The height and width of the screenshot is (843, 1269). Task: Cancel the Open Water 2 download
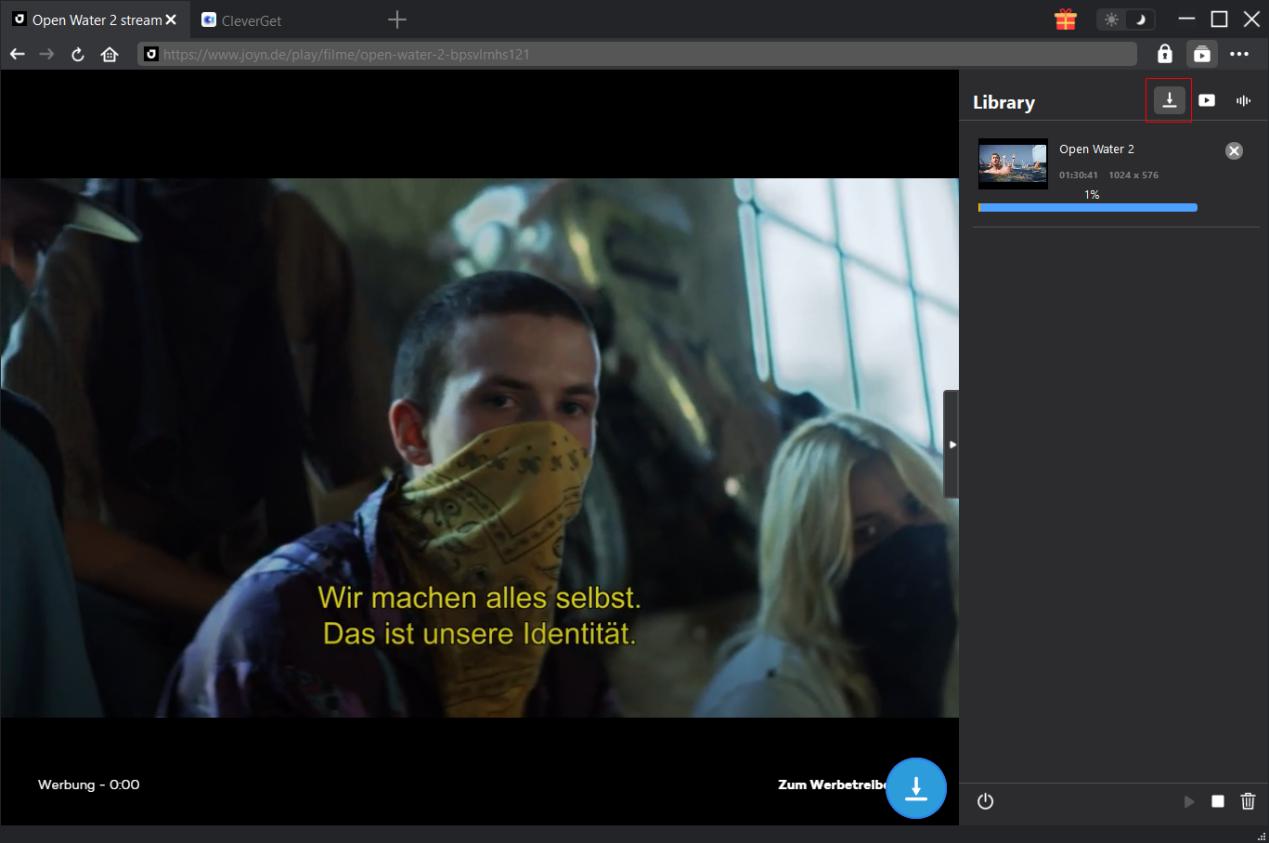(1234, 150)
